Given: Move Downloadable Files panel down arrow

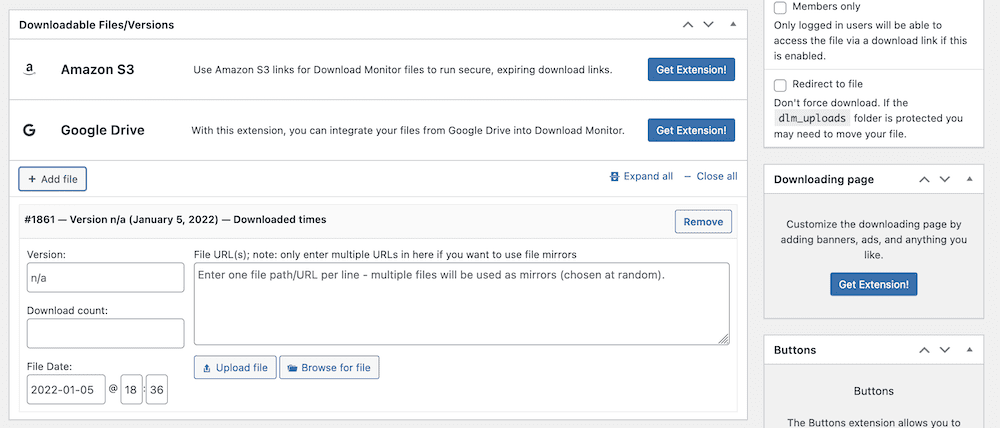Looking at the screenshot, I should [x=709, y=23].
